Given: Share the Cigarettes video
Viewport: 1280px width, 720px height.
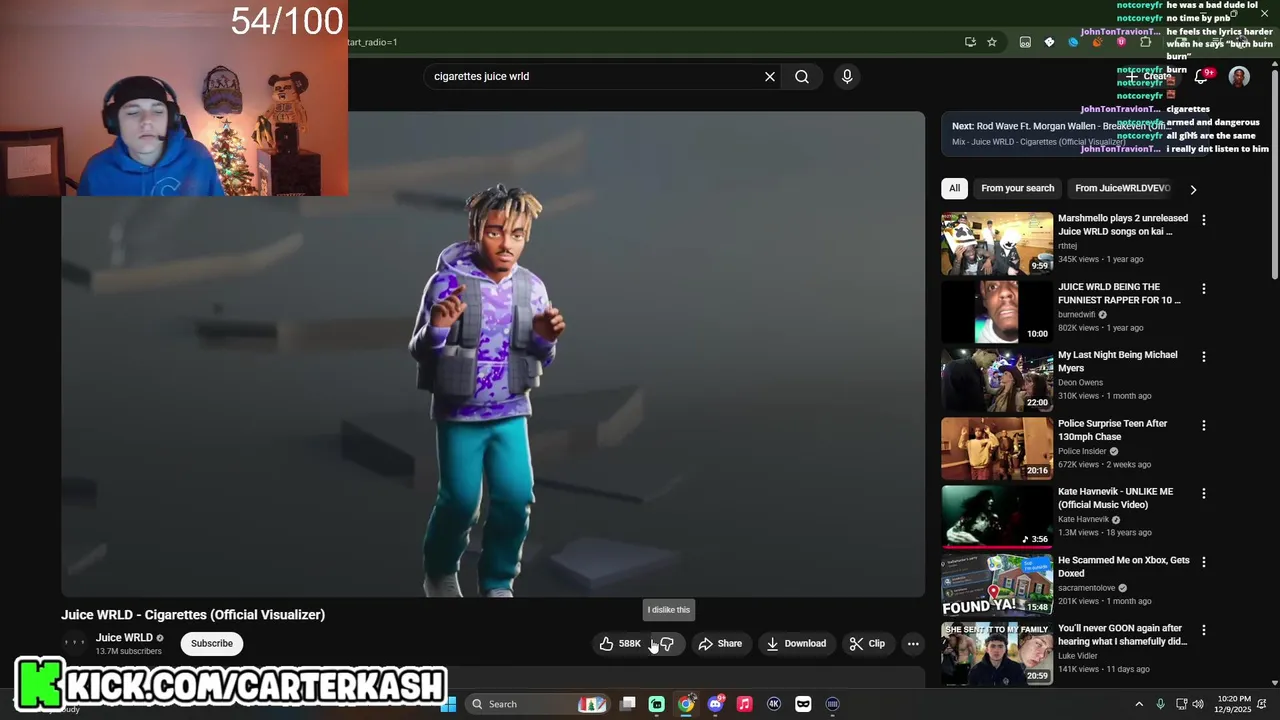Looking at the screenshot, I should coord(720,644).
